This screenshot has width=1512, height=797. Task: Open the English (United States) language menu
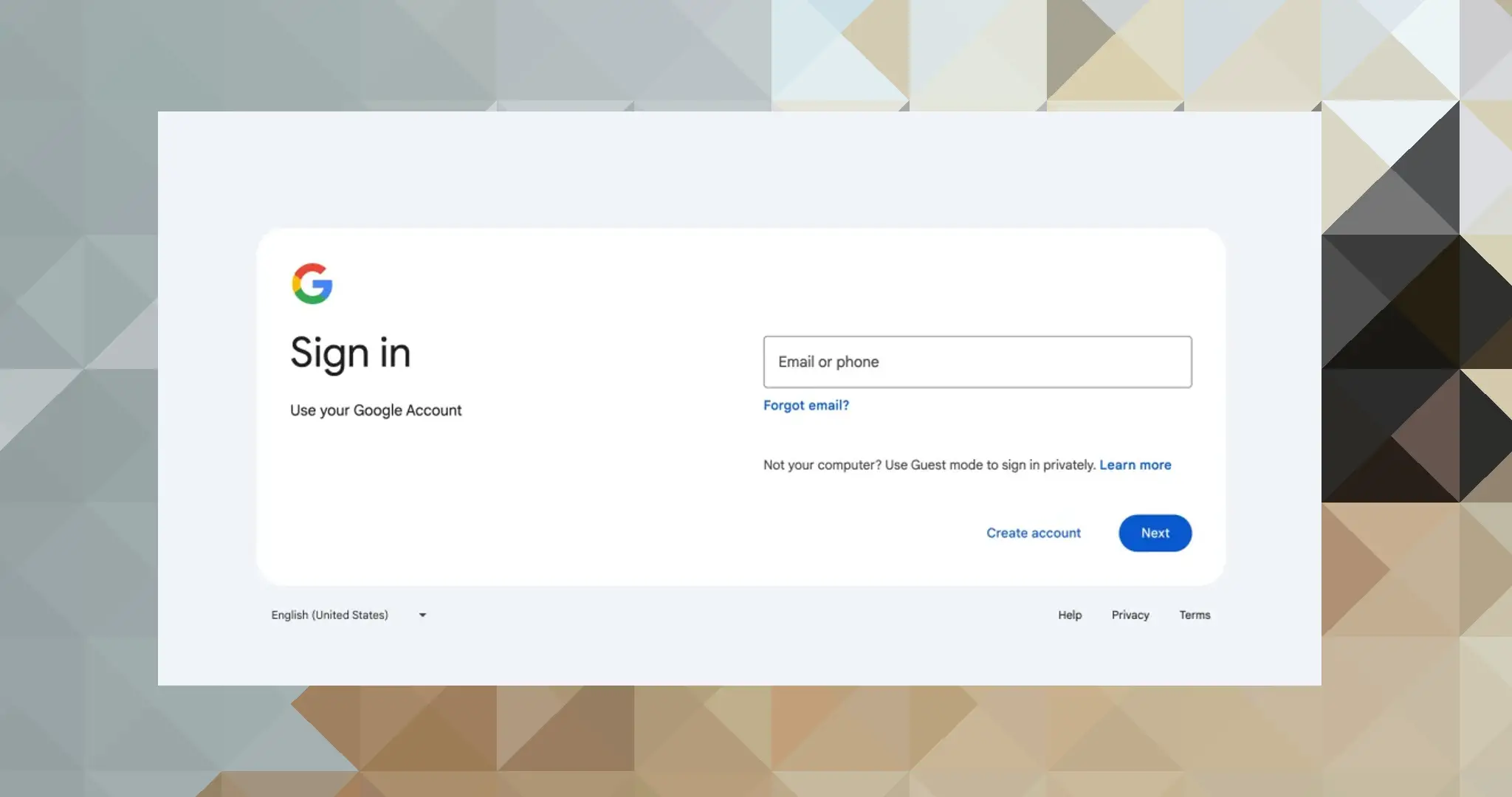coord(347,615)
